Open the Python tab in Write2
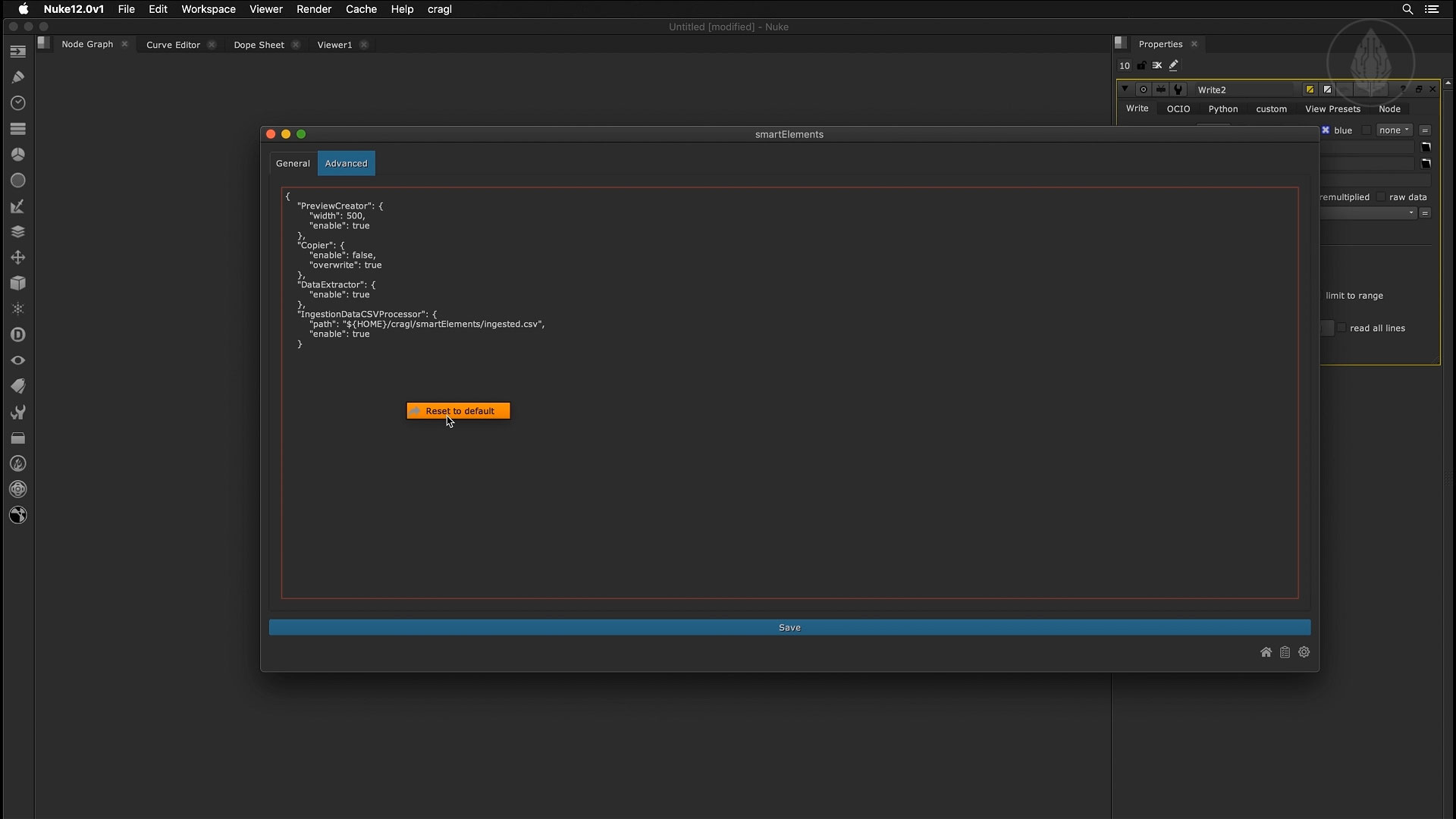The width and height of the screenshot is (1456, 819). (x=1222, y=109)
